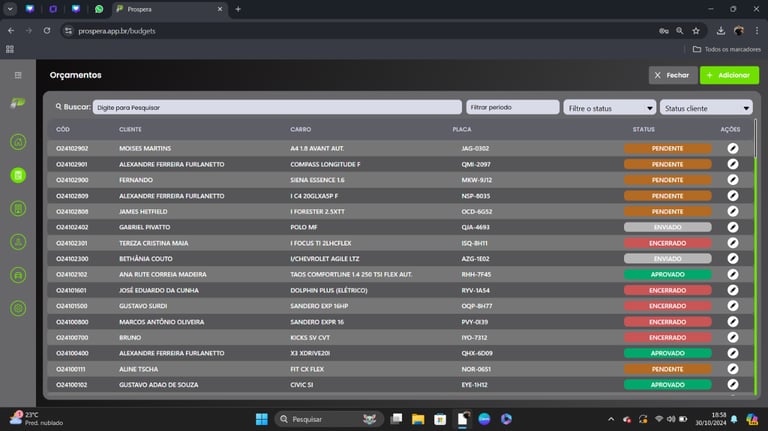Switch to the Prospera browser tab
This screenshot has width=768, height=431.
point(171,9)
